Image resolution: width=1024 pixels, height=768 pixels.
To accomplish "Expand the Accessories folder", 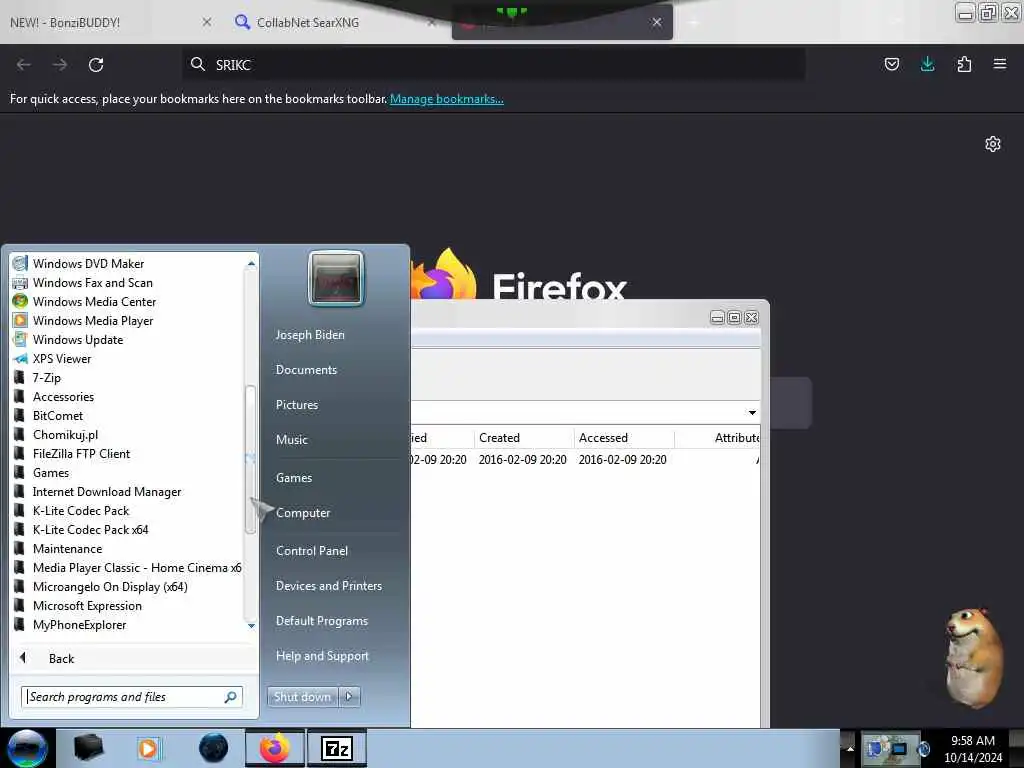I will (x=63, y=396).
